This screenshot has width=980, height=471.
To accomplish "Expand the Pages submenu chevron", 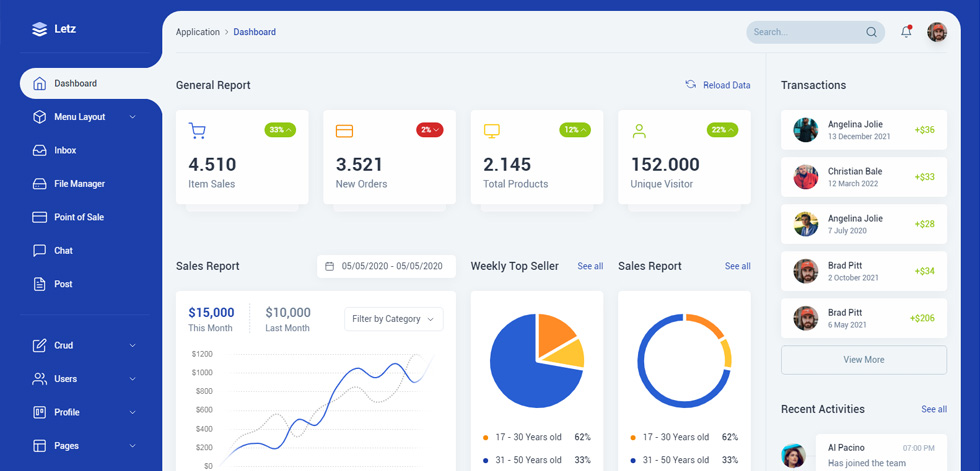I will (132, 446).
